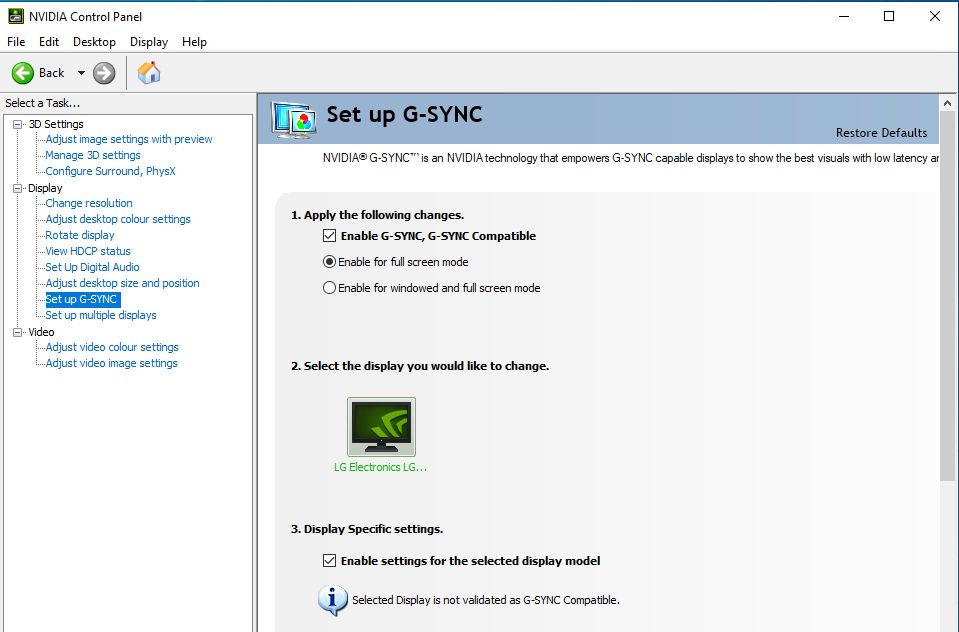This screenshot has width=959, height=632.
Task: Open Adjust desktop colour settings
Action: point(117,218)
